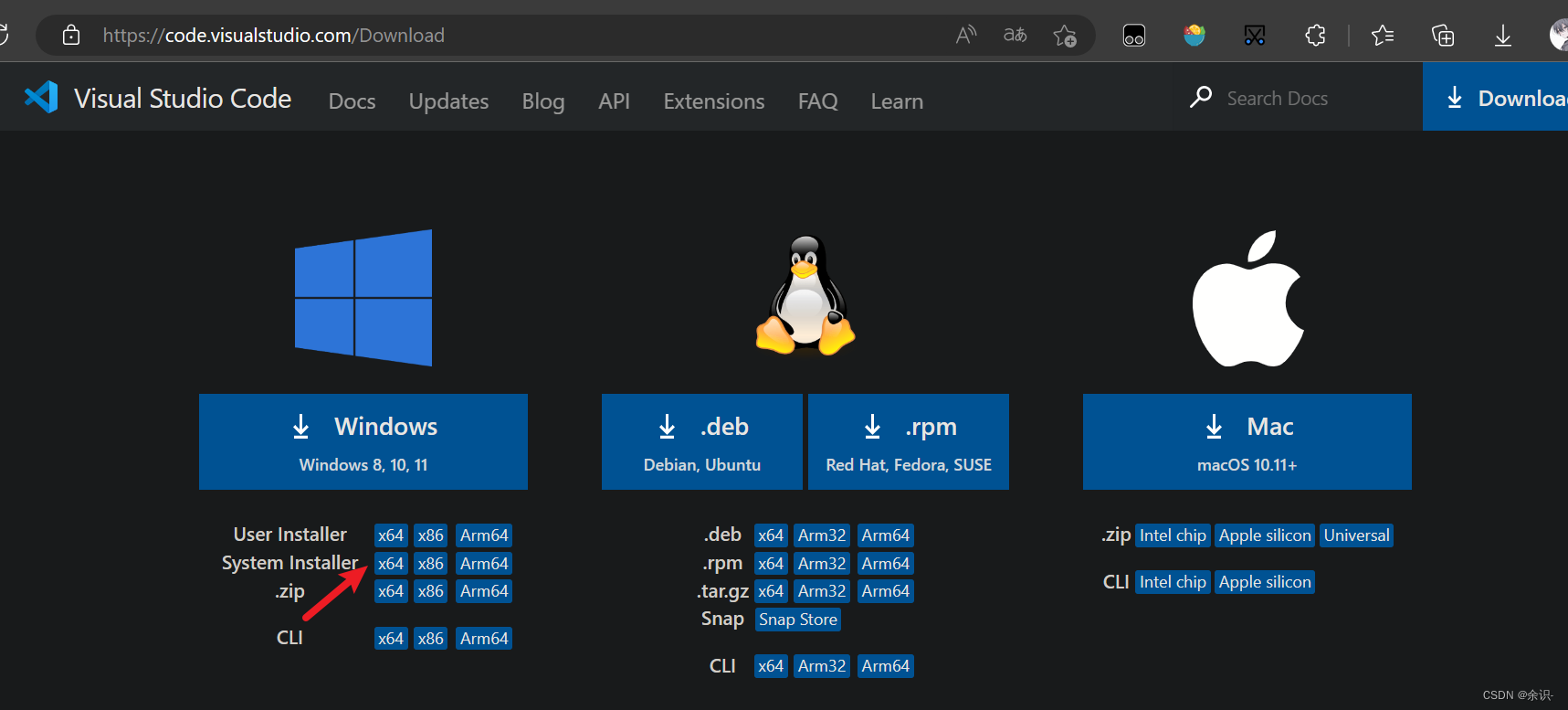This screenshot has height=710, width=1568.
Task: Select Windows CLI Arm64 link
Action: click(x=484, y=639)
